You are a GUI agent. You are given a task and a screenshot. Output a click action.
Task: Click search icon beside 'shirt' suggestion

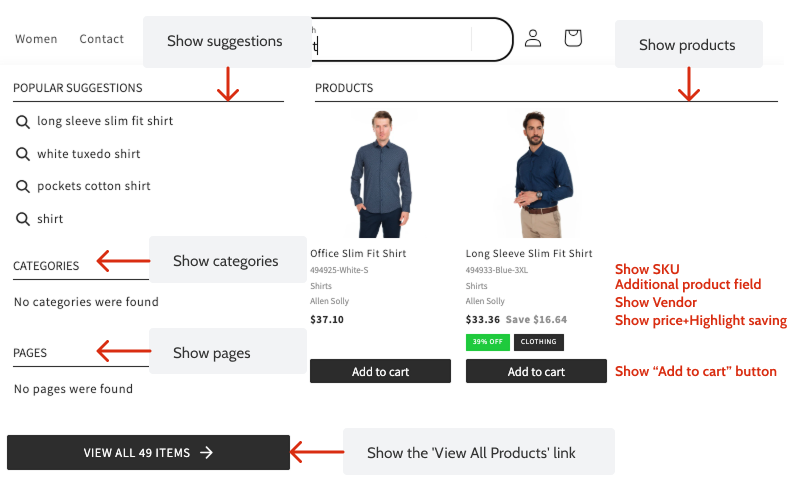tap(22, 219)
